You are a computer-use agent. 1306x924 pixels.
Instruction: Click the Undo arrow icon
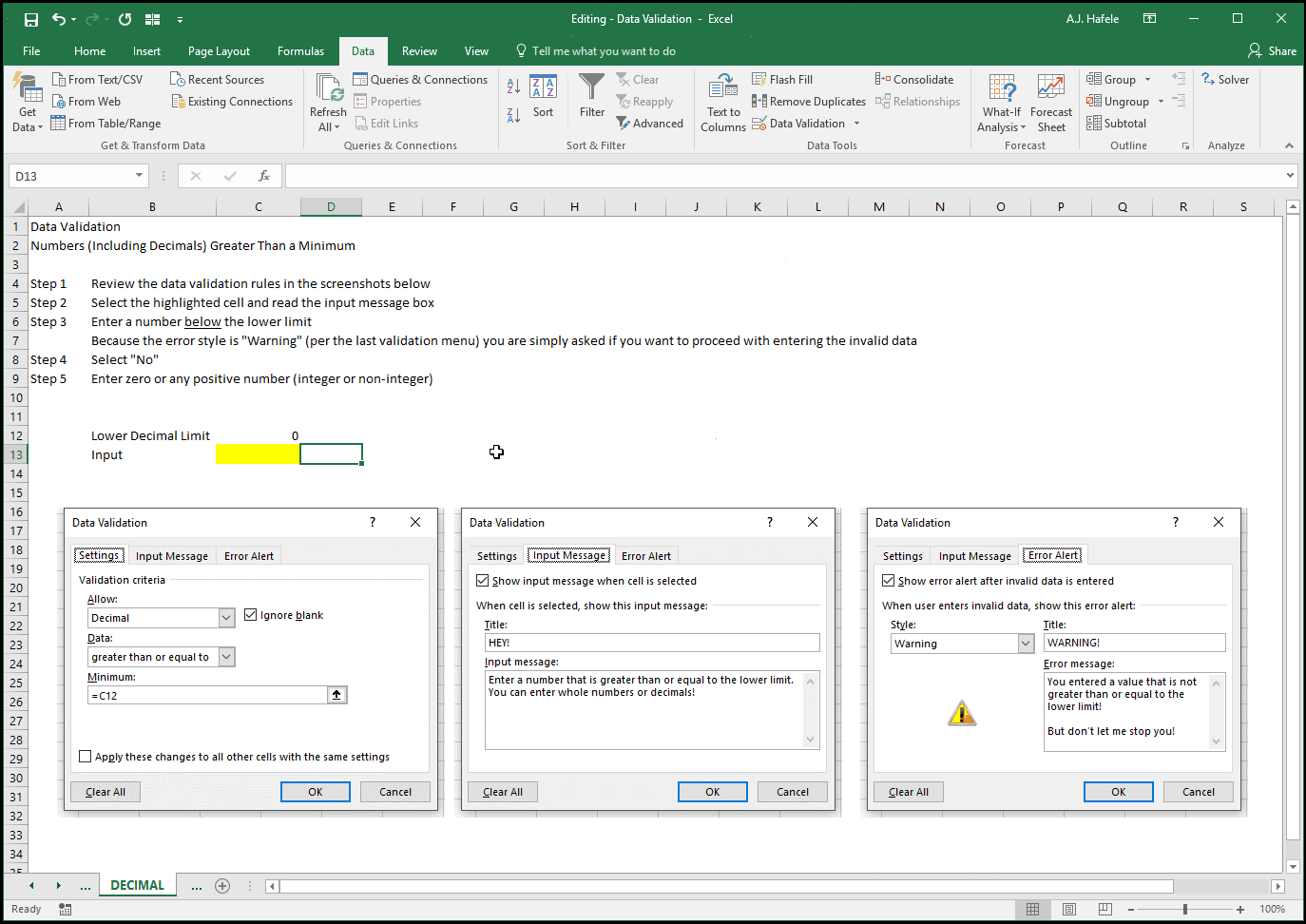pos(59,19)
